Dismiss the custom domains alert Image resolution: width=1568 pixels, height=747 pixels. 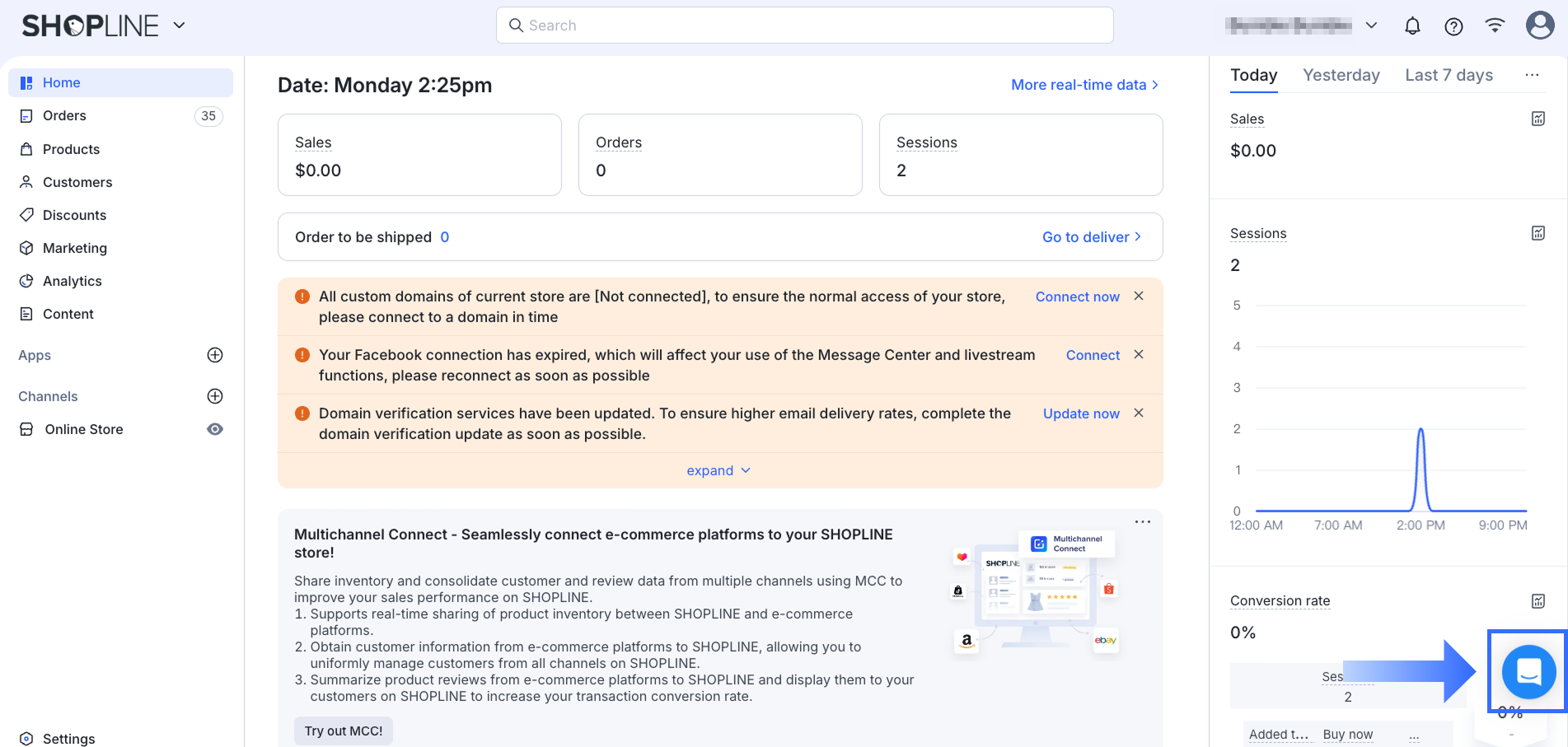pos(1139,296)
